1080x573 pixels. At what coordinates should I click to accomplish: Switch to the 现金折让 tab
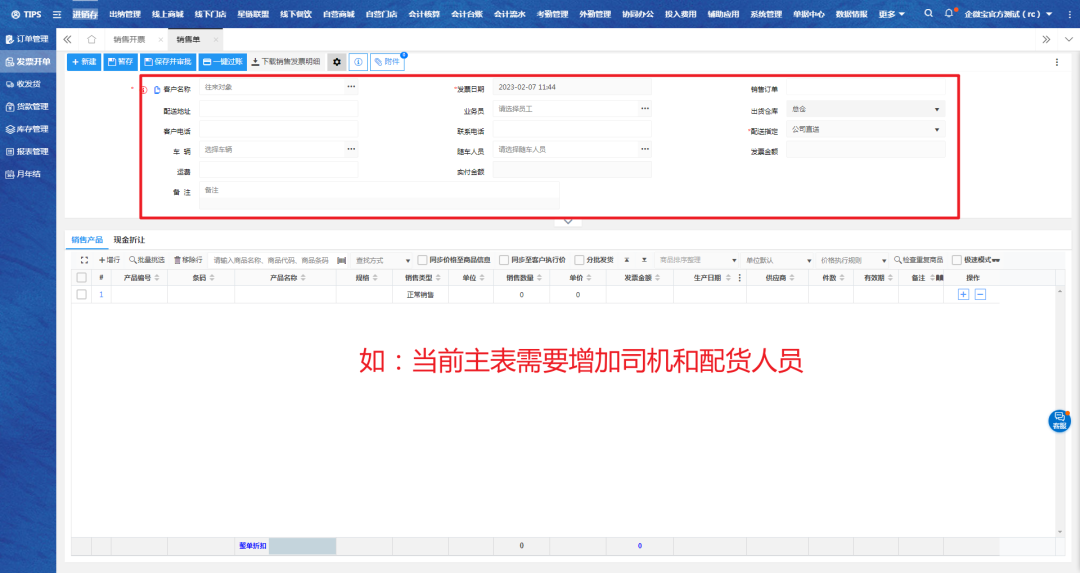pos(129,240)
